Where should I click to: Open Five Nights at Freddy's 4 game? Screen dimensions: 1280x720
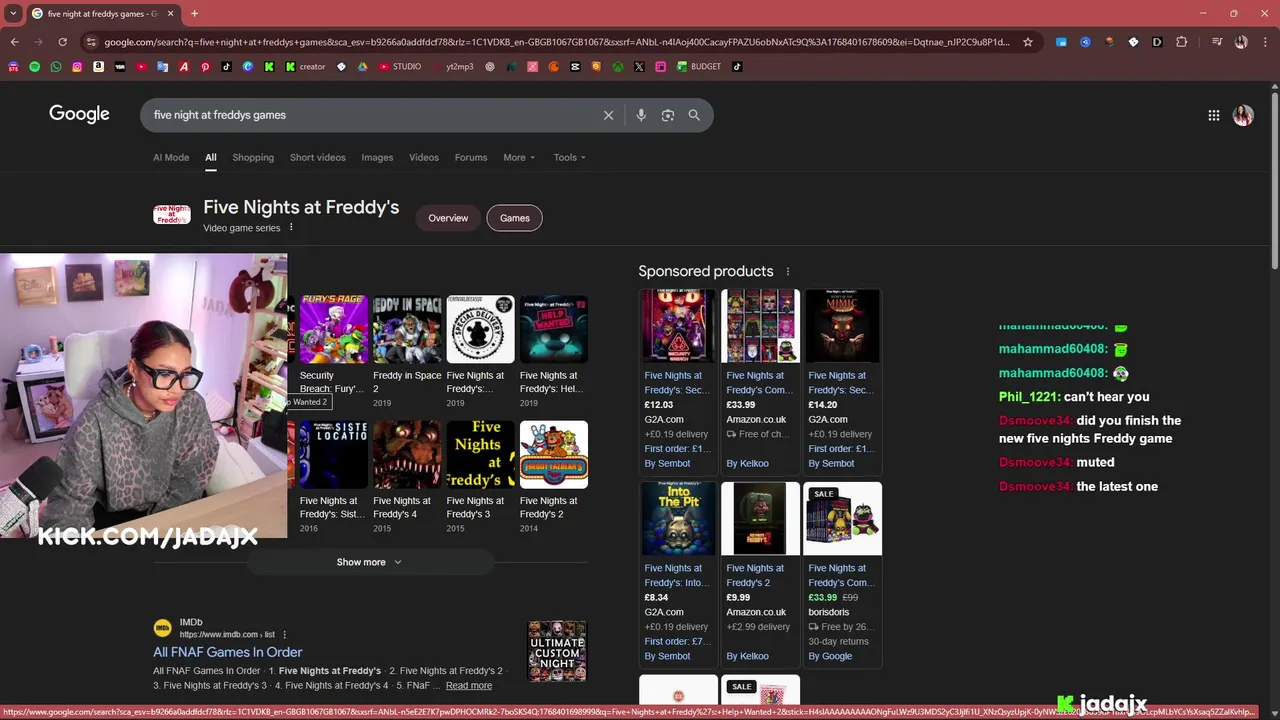coord(407,477)
